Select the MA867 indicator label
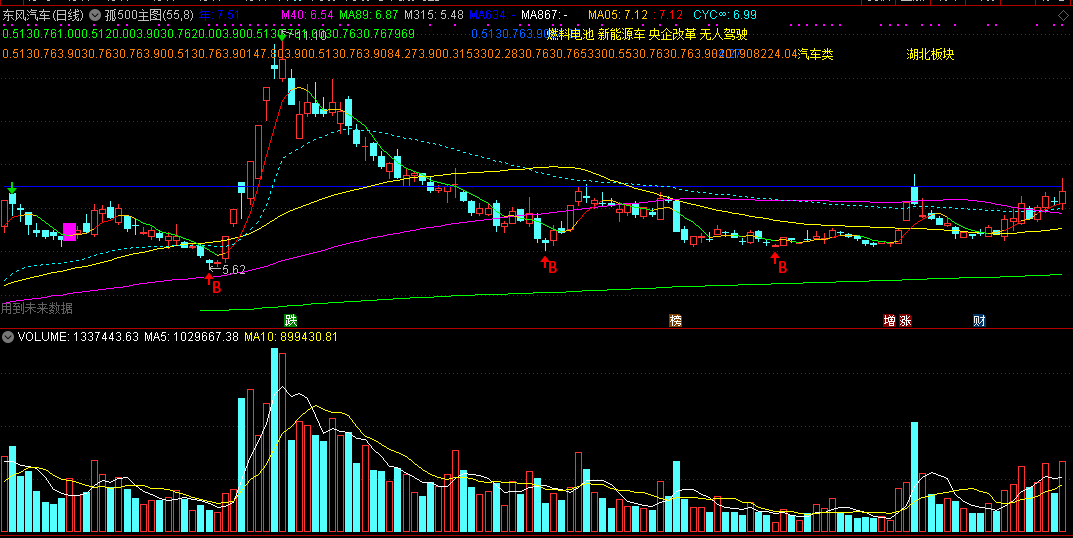This screenshot has height=538, width=1073. tap(544, 15)
